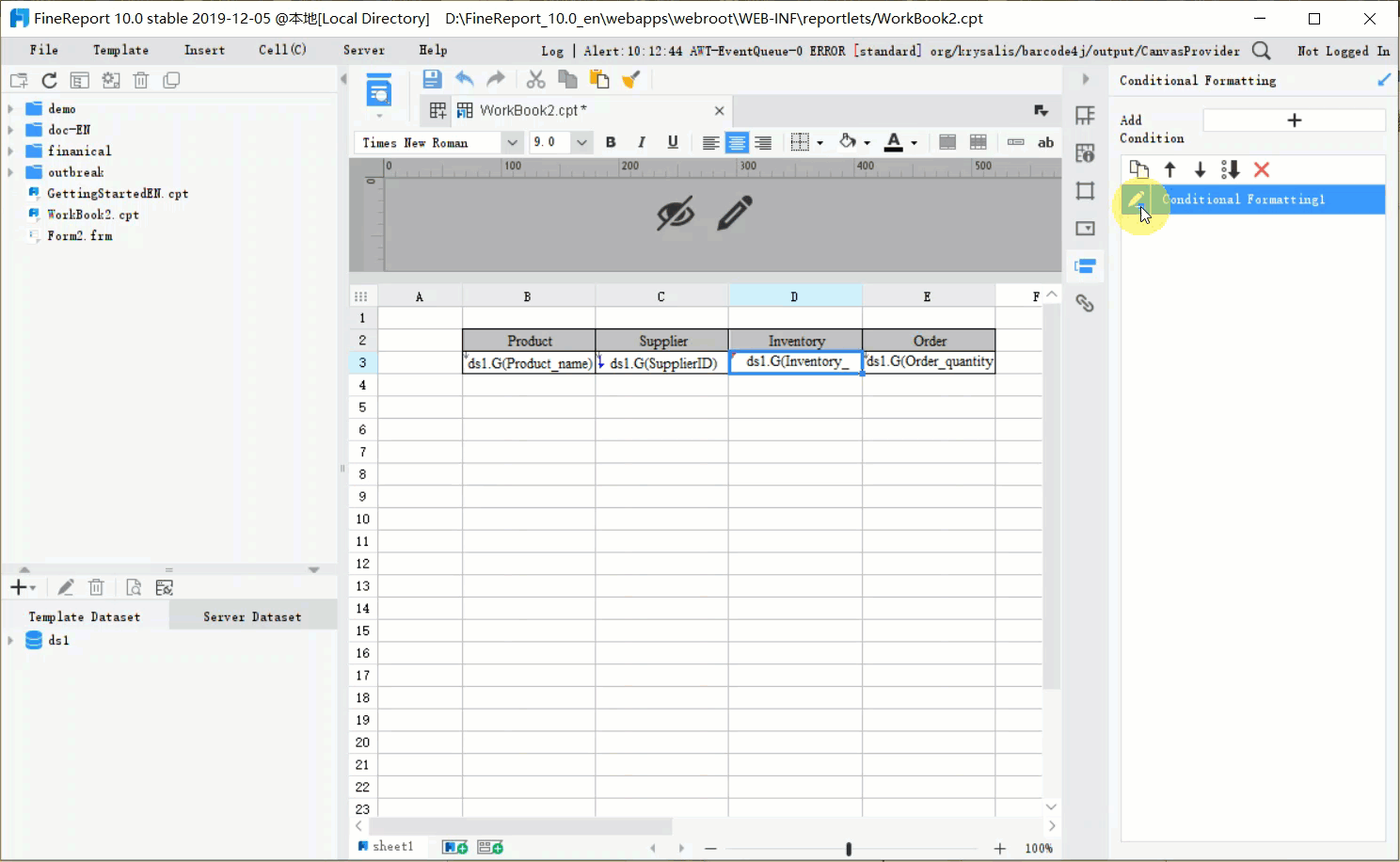Click the Add Condition plus button
The height and width of the screenshot is (862, 1400).
coord(1294,120)
